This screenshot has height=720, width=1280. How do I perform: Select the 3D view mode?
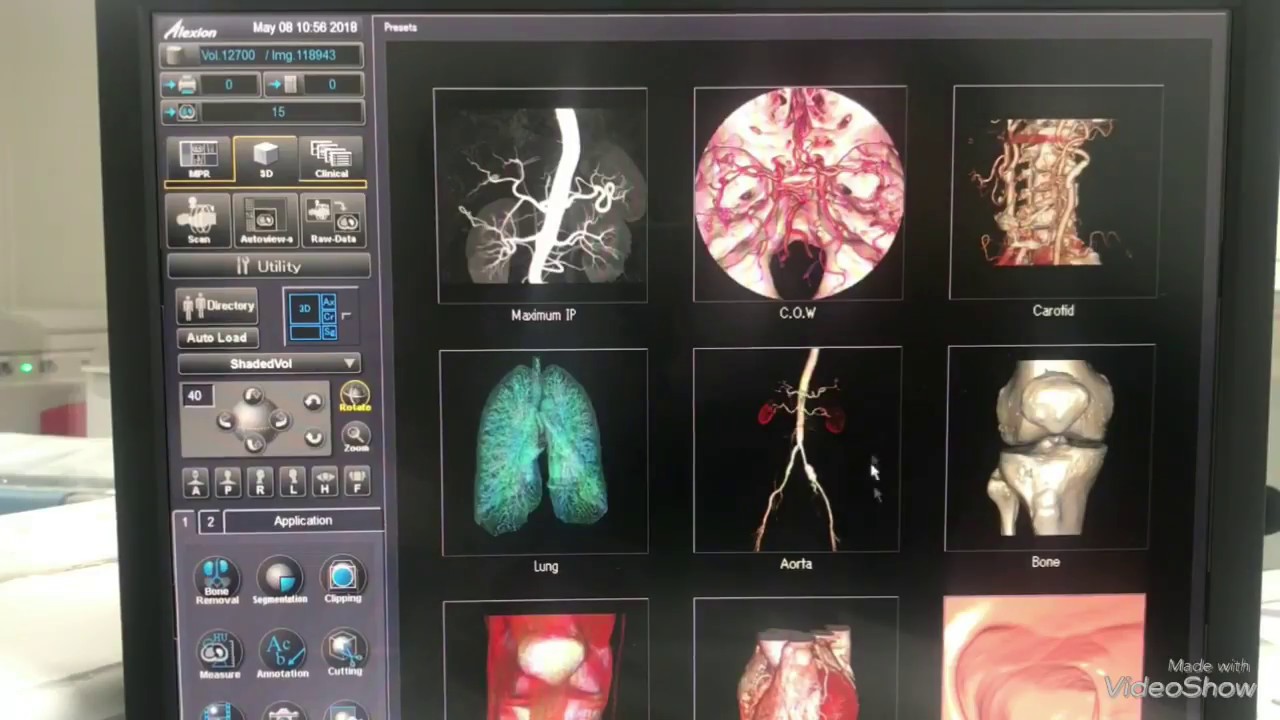tap(266, 160)
